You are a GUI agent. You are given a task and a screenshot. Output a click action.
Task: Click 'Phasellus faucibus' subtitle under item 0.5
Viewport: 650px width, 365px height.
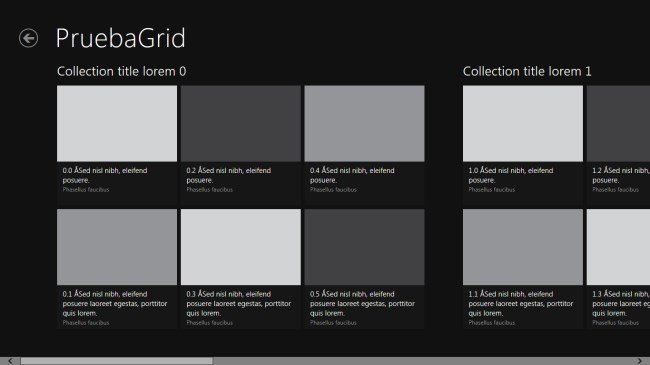(333, 323)
